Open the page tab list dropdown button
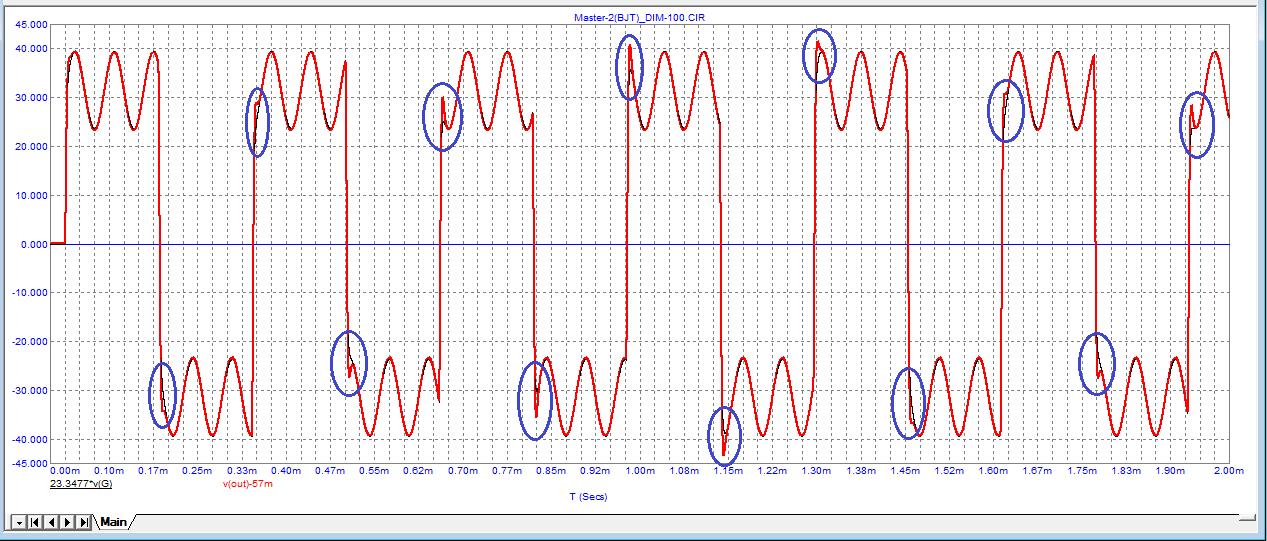1267x541 pixels. pos(19,522)
